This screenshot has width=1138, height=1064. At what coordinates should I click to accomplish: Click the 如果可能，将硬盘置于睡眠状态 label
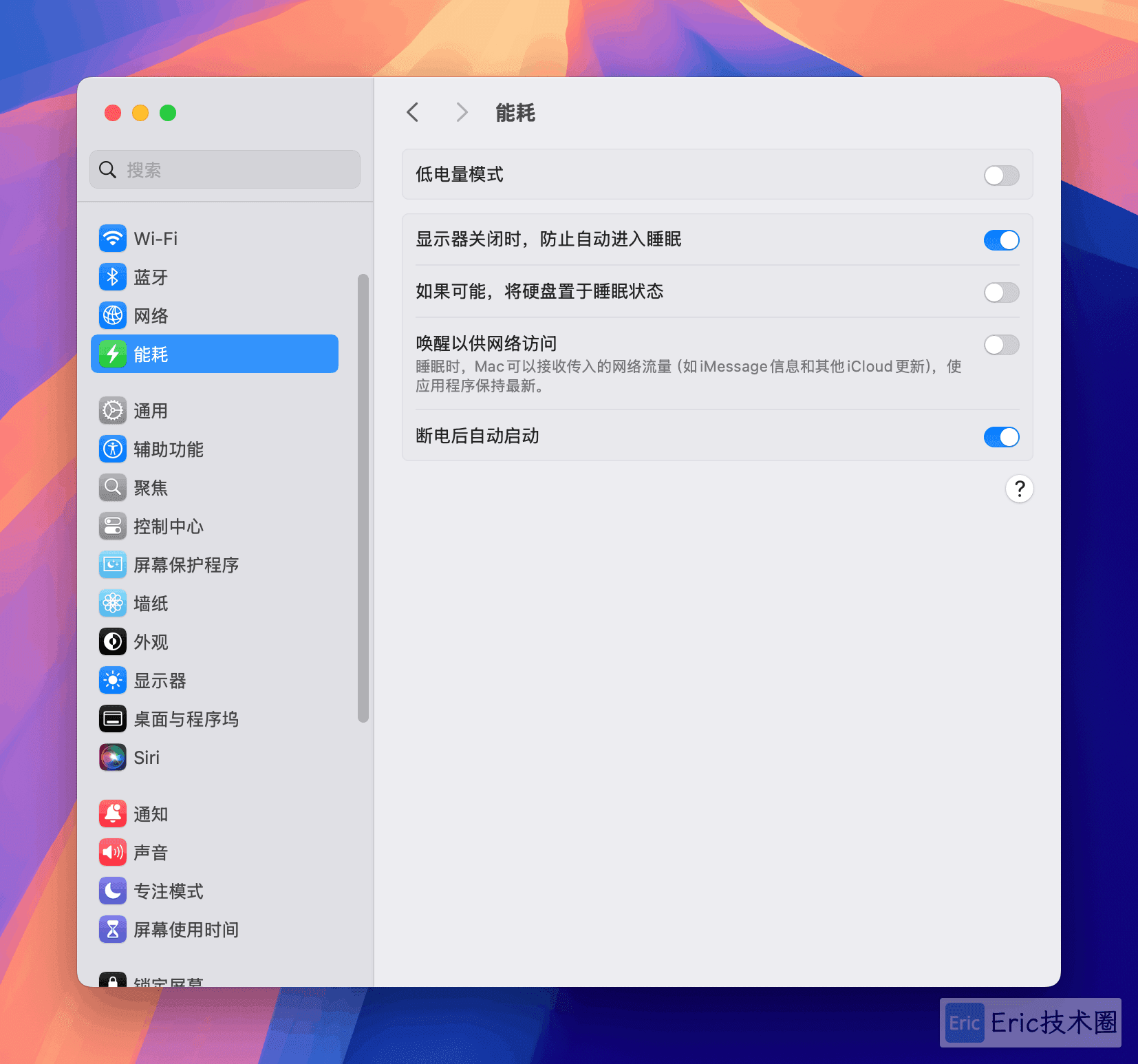pyautogui.click(x=539, y=292)
